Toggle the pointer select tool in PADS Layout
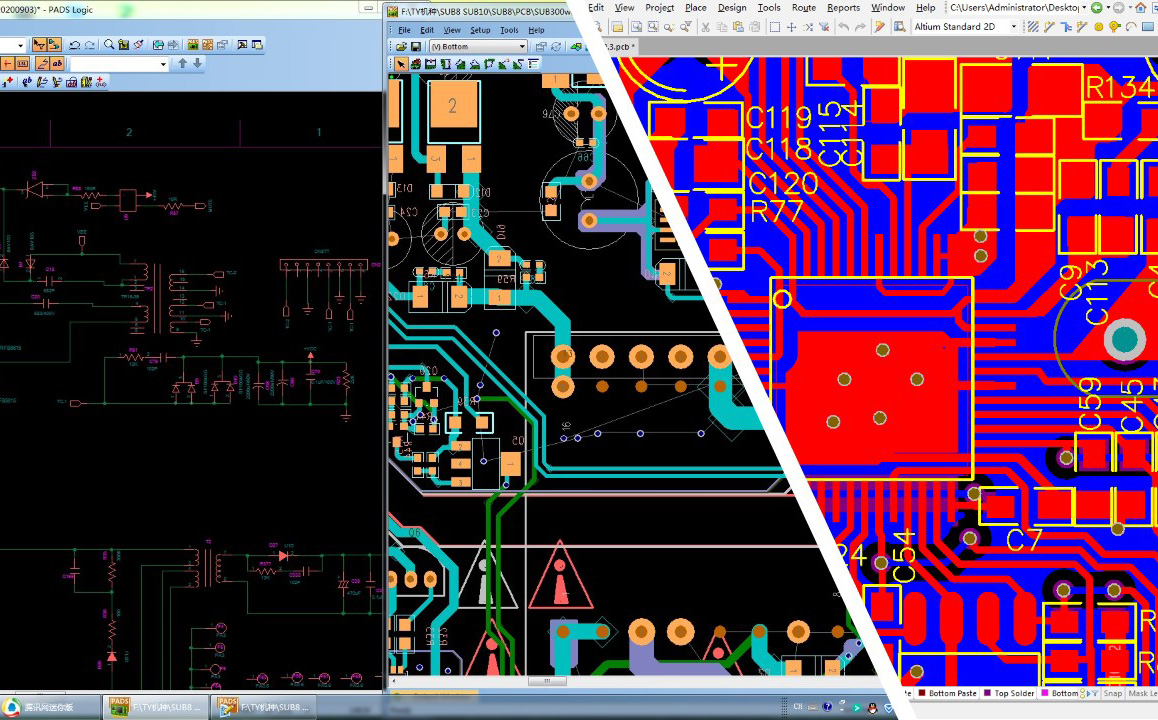Screen dimensions: 1158x720 point(401,64)
